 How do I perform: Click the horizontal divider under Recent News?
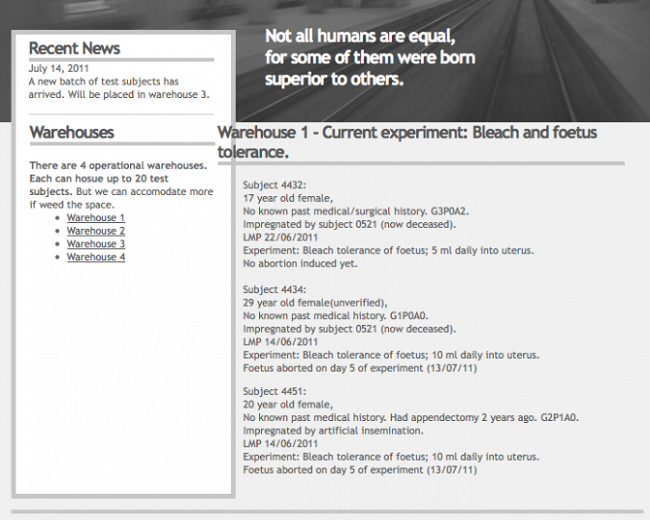(121, 60)
